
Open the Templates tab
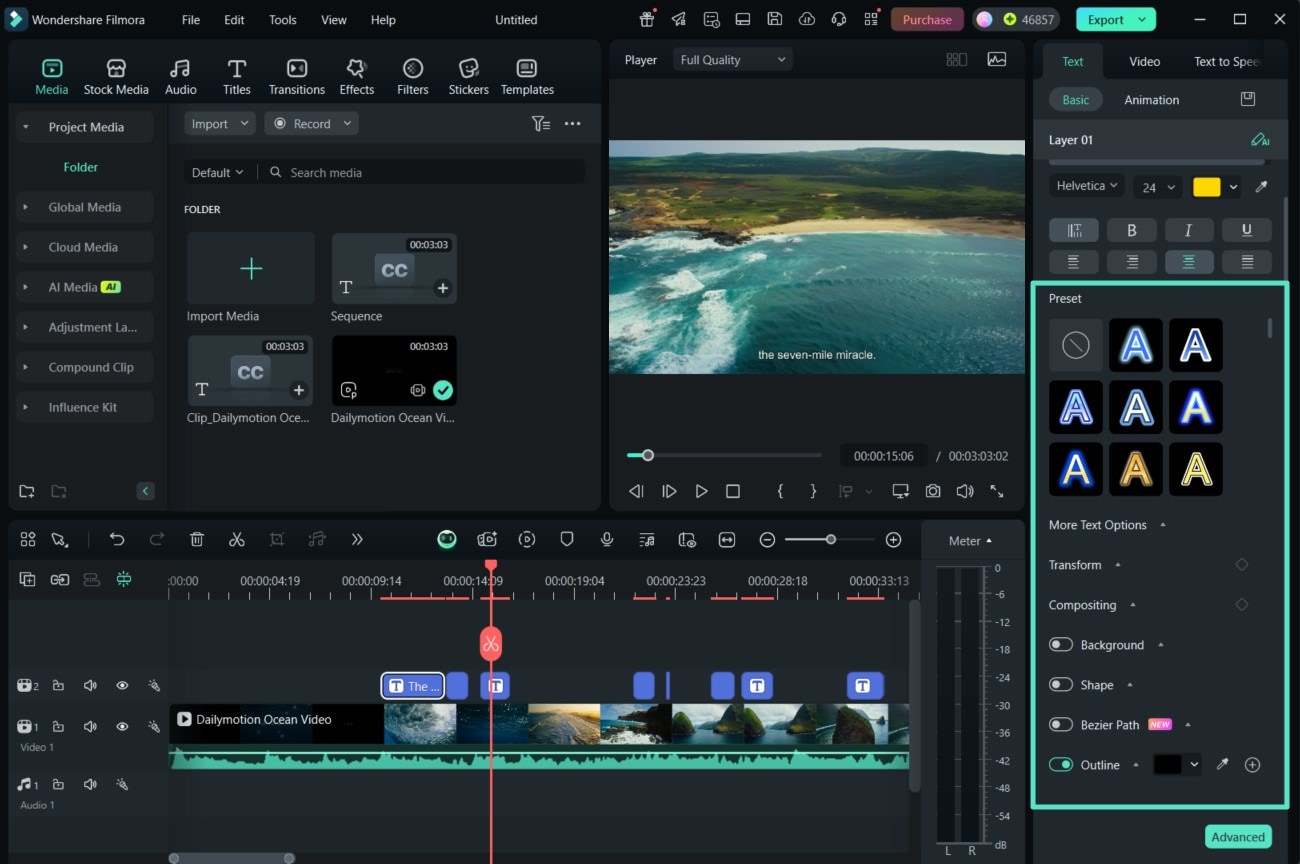[x=527, y=77]
